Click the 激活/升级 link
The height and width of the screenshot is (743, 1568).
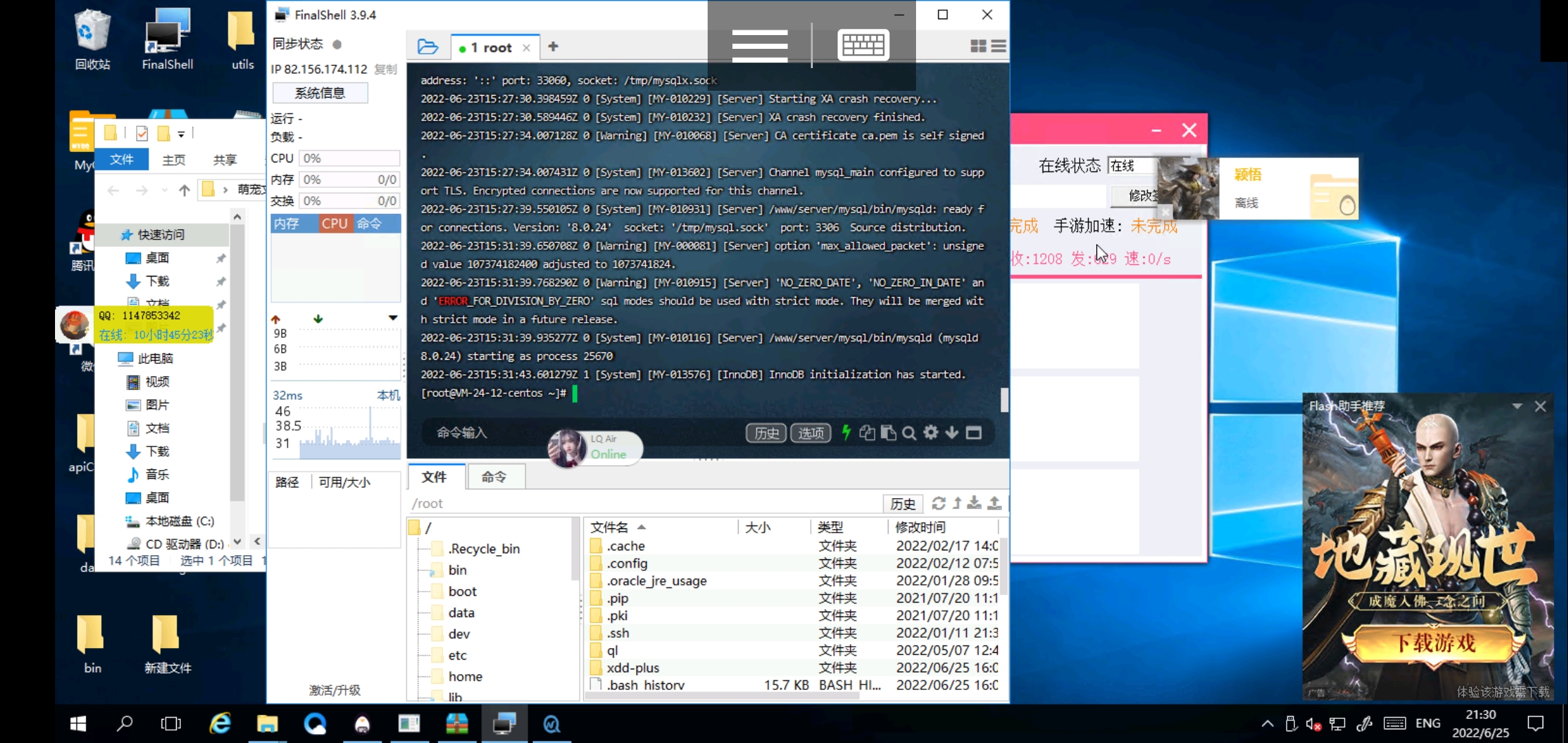tap(334, 690)
